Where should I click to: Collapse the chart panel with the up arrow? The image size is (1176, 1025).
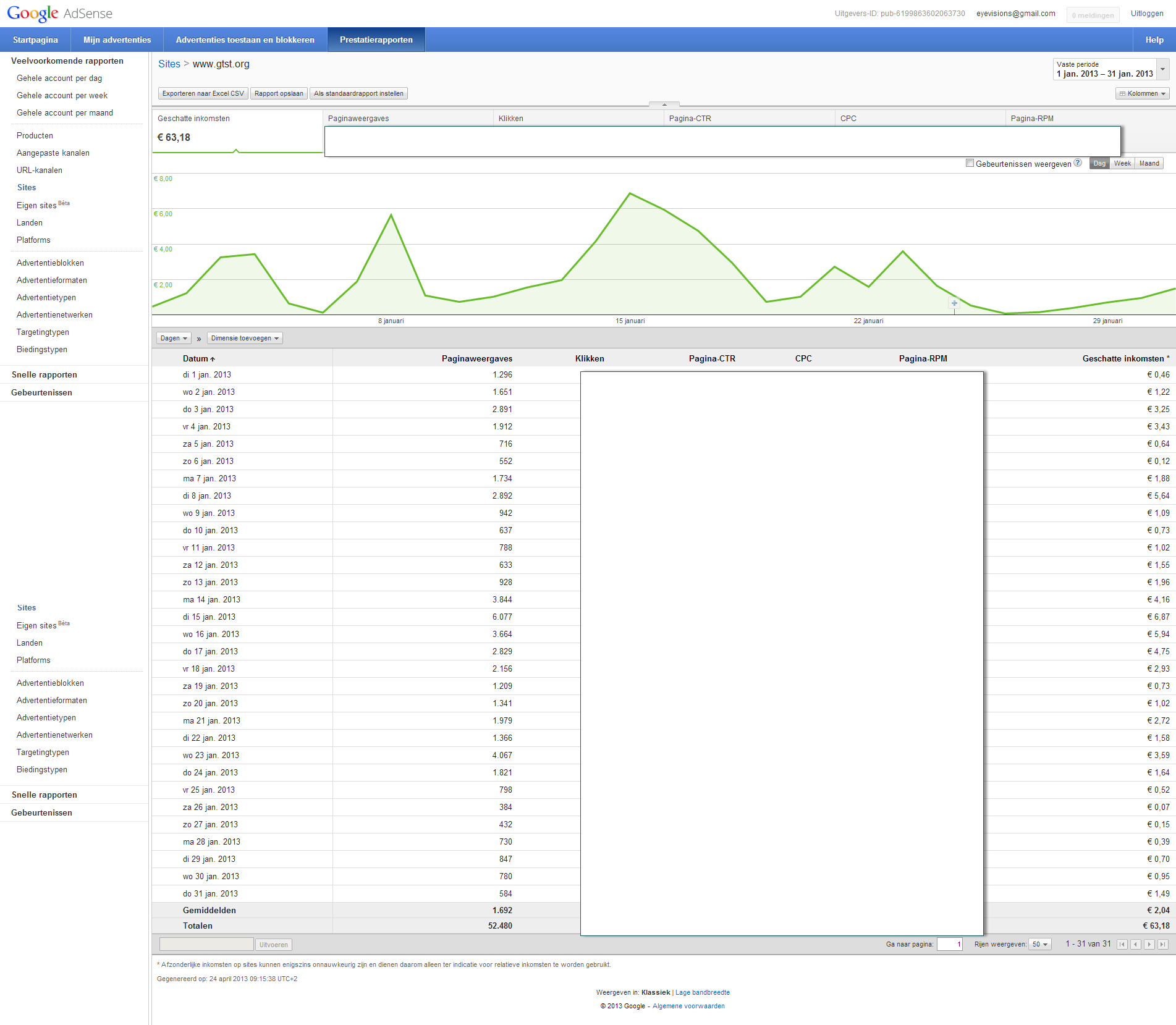664,104
